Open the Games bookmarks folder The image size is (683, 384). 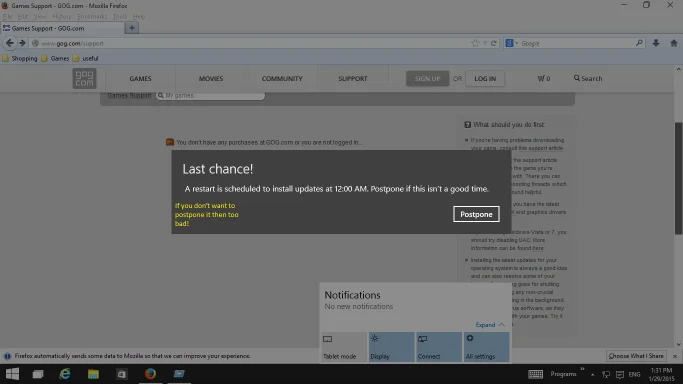(x=55, y=58)
